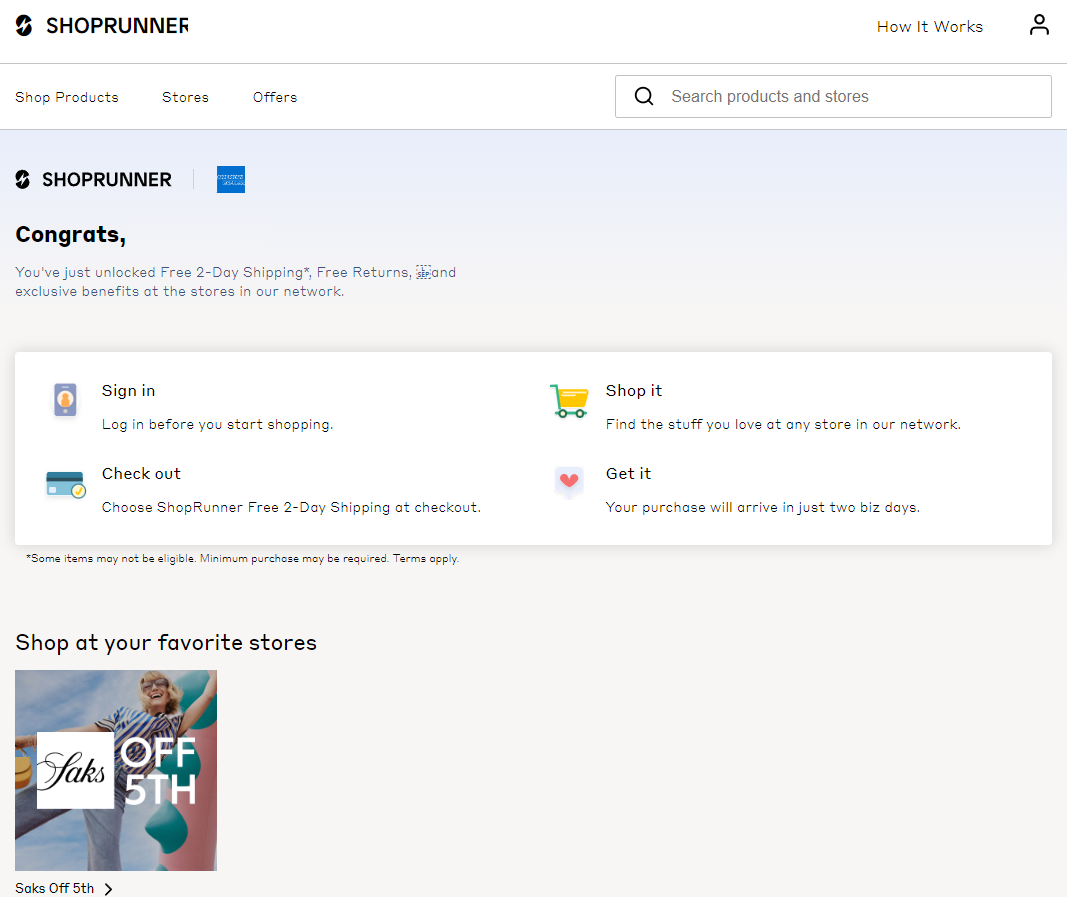
Task: Open the Saks Off 5th text link
Action: point(54,888)
